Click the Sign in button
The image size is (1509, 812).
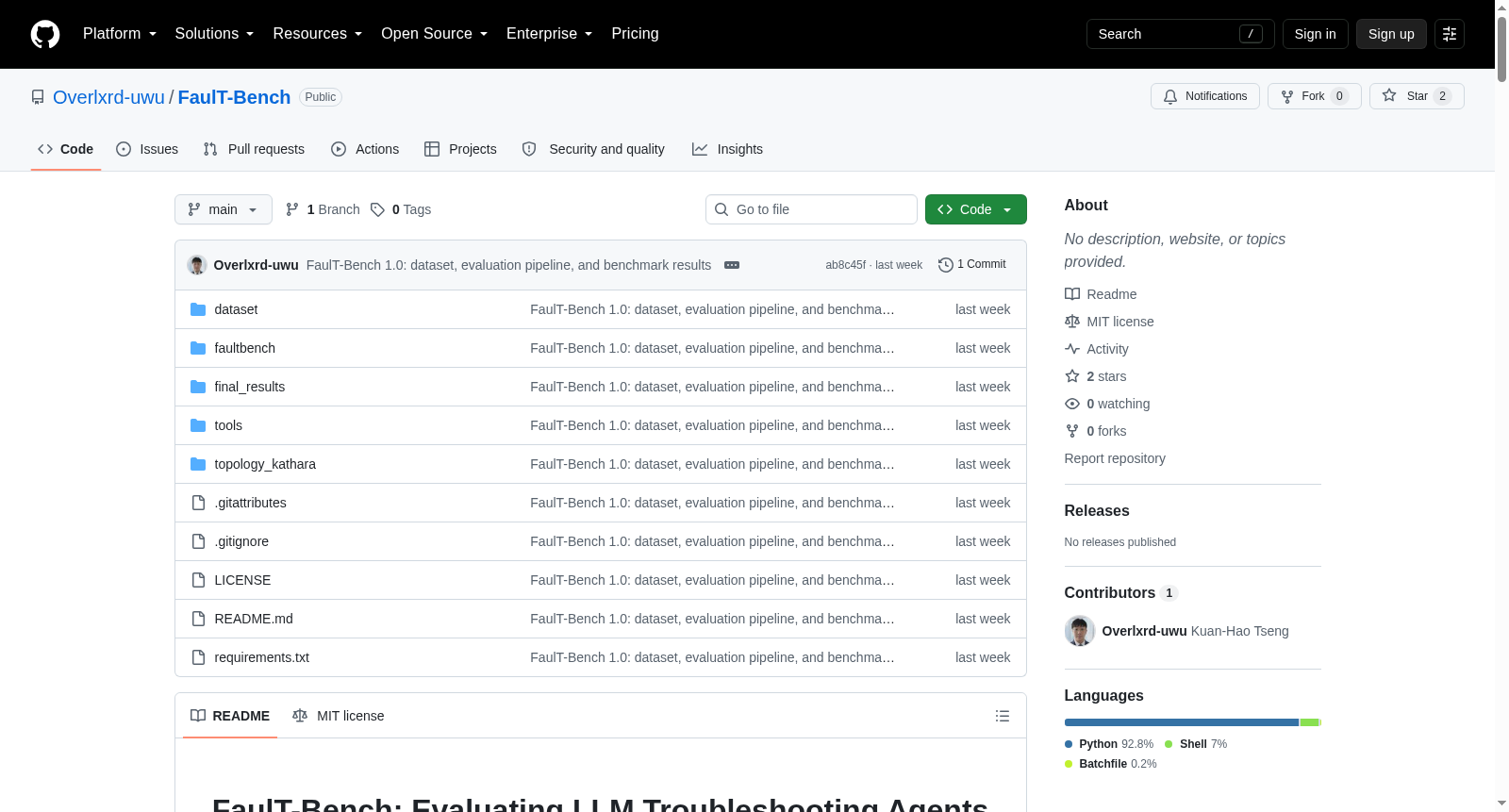coord(1315,34)
